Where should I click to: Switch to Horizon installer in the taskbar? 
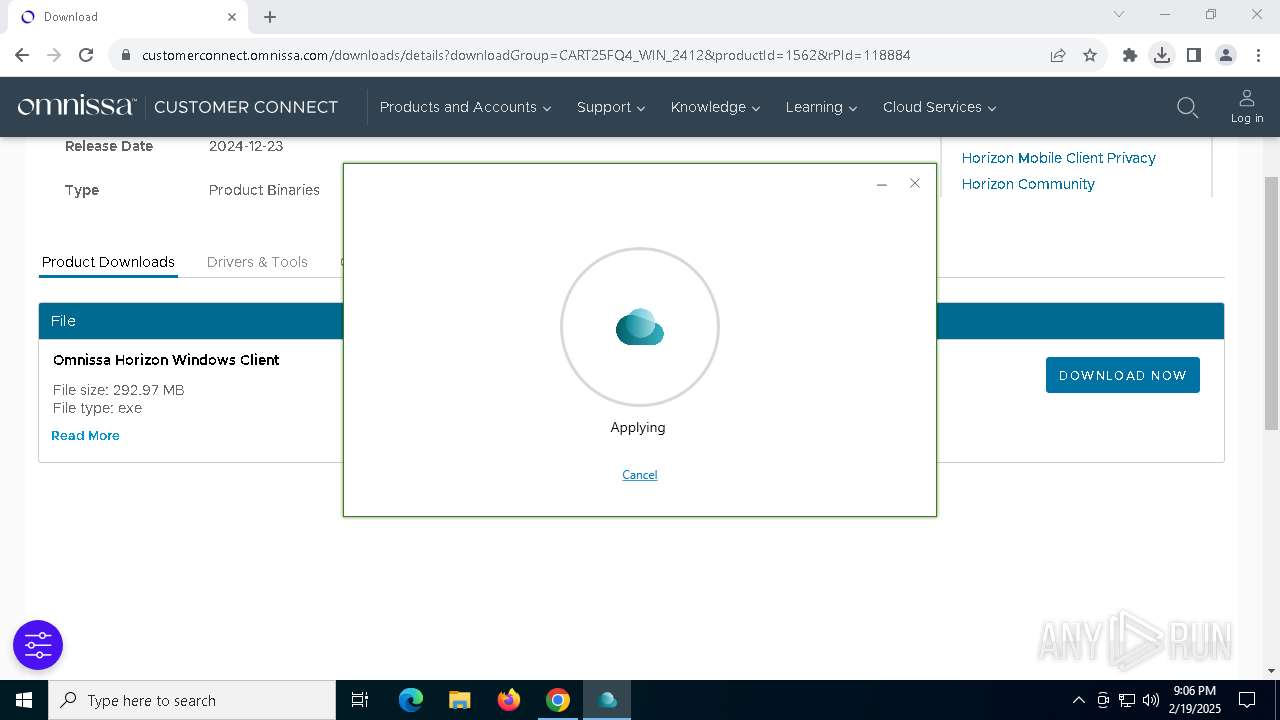point(607,700)
